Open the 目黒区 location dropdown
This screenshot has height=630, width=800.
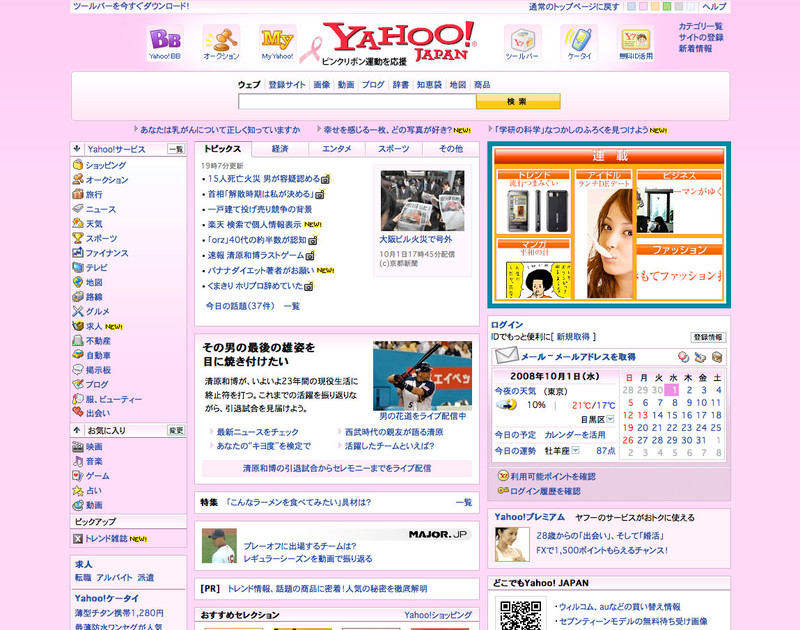pos(610,419)
